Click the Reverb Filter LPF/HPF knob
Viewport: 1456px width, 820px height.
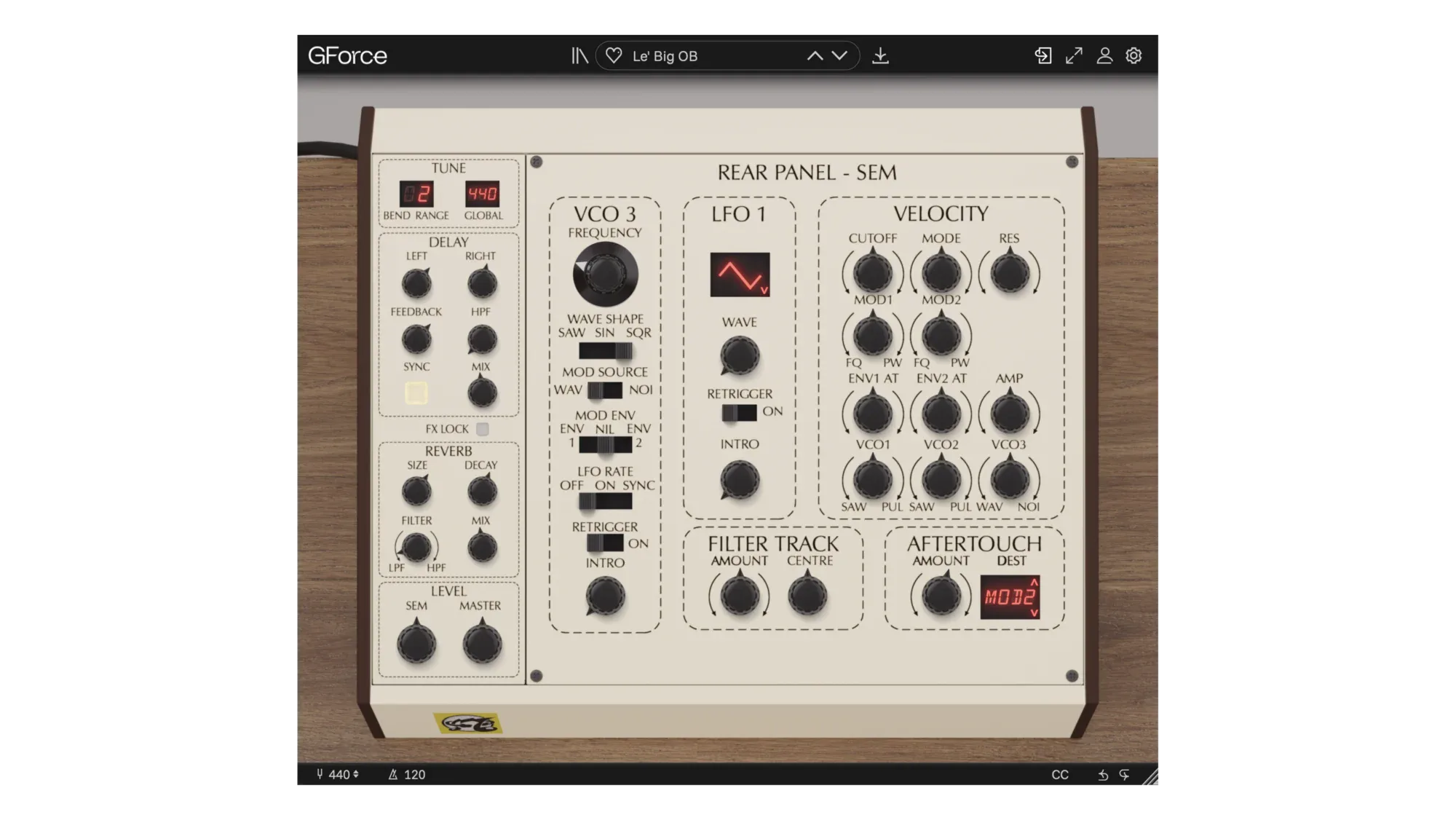coord(416,548)
